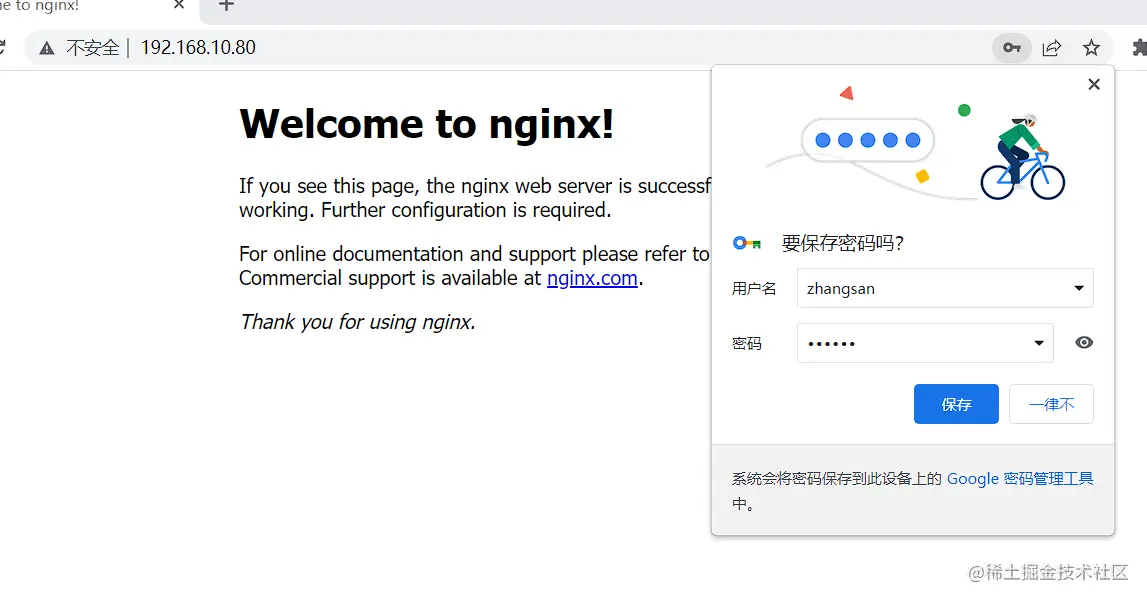Click the 一律不 button to decline saving

tap(1051, 403)
